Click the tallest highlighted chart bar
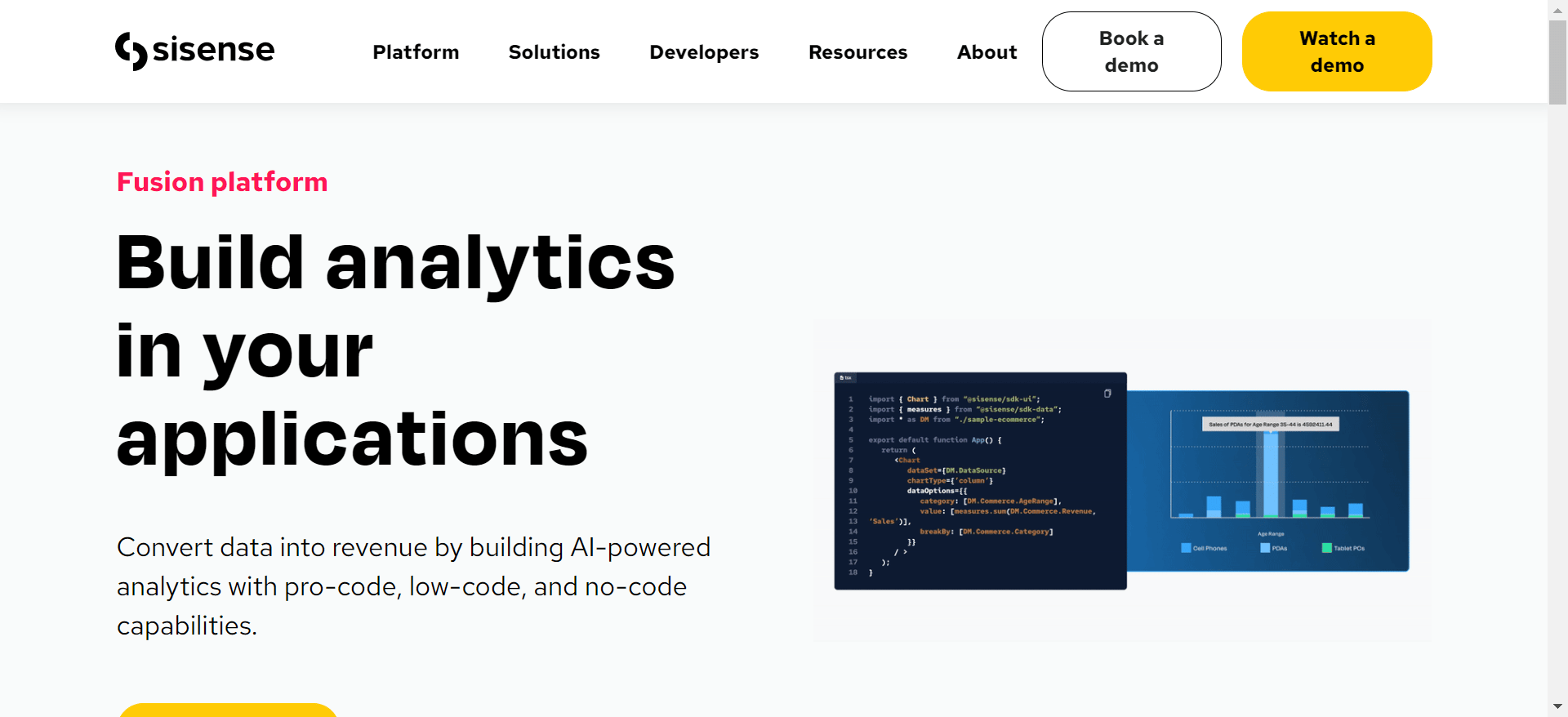 pyautogui.click(x=1271, y=474)
